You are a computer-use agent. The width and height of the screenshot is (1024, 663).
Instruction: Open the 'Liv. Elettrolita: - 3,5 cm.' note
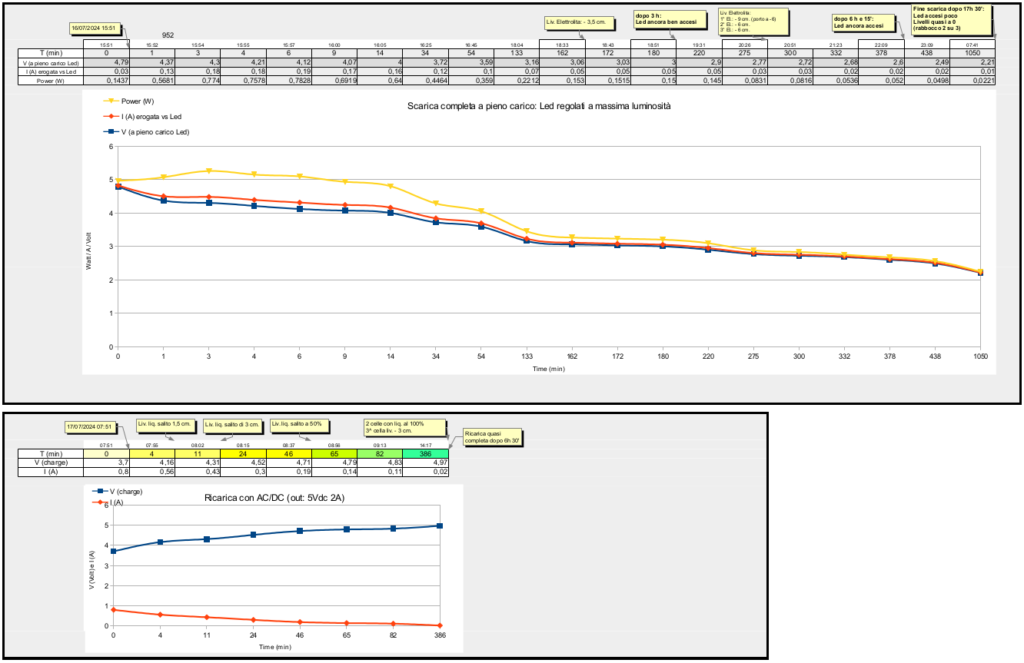(x=576, y=21)
